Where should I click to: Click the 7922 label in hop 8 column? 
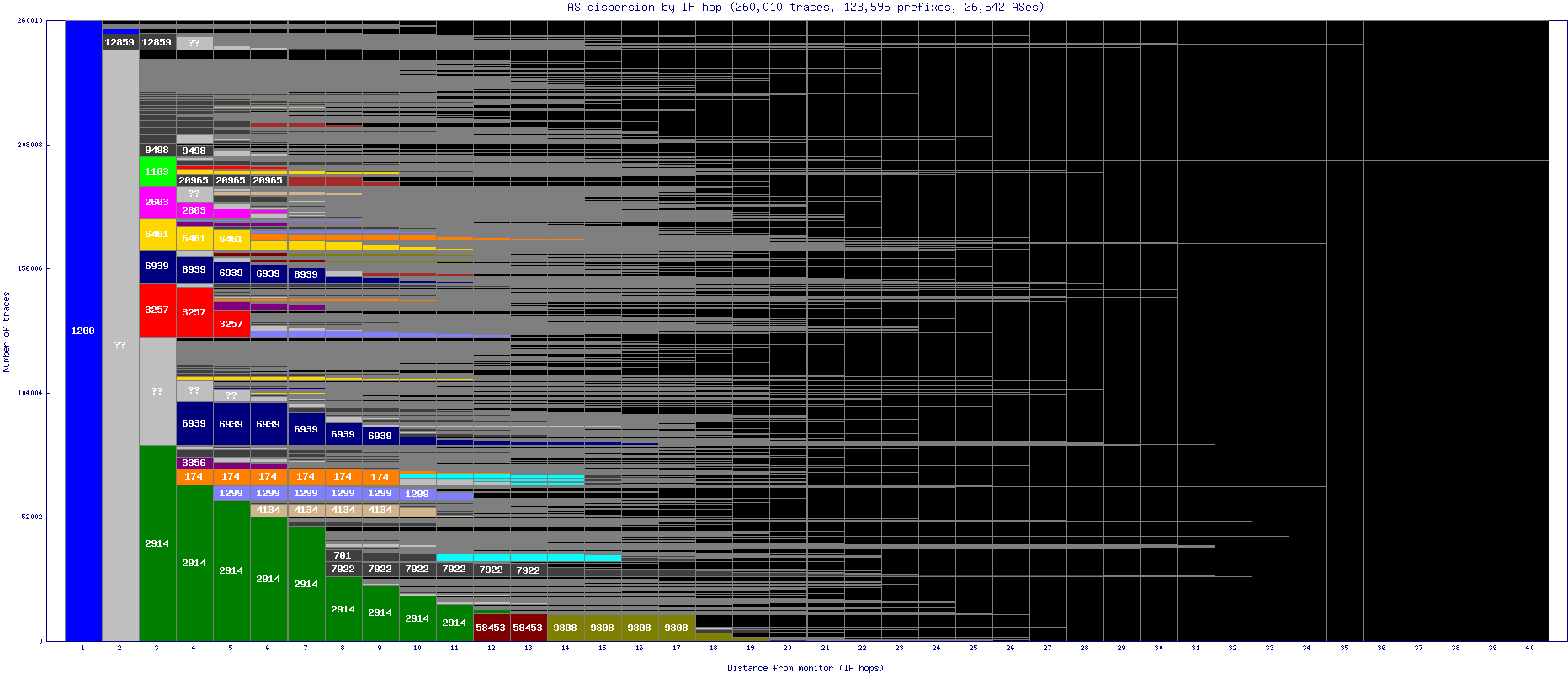pyautogui.click(x=343, y=569)
